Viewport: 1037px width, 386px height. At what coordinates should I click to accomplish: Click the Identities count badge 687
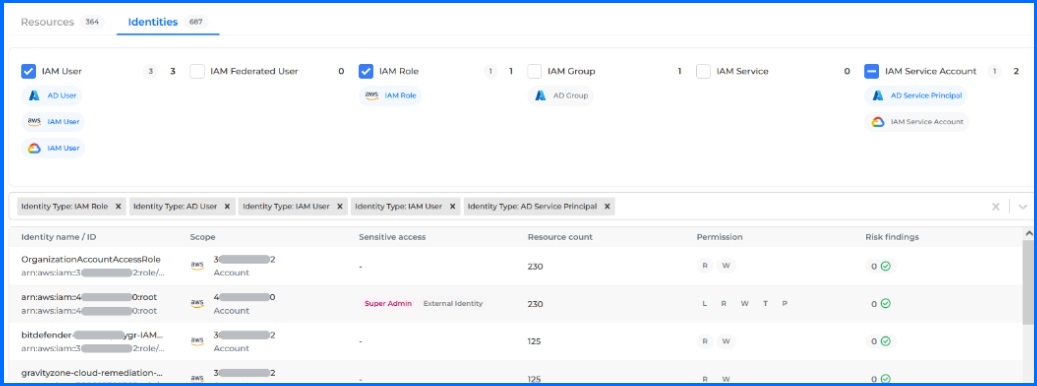click(x=196, y=22)
